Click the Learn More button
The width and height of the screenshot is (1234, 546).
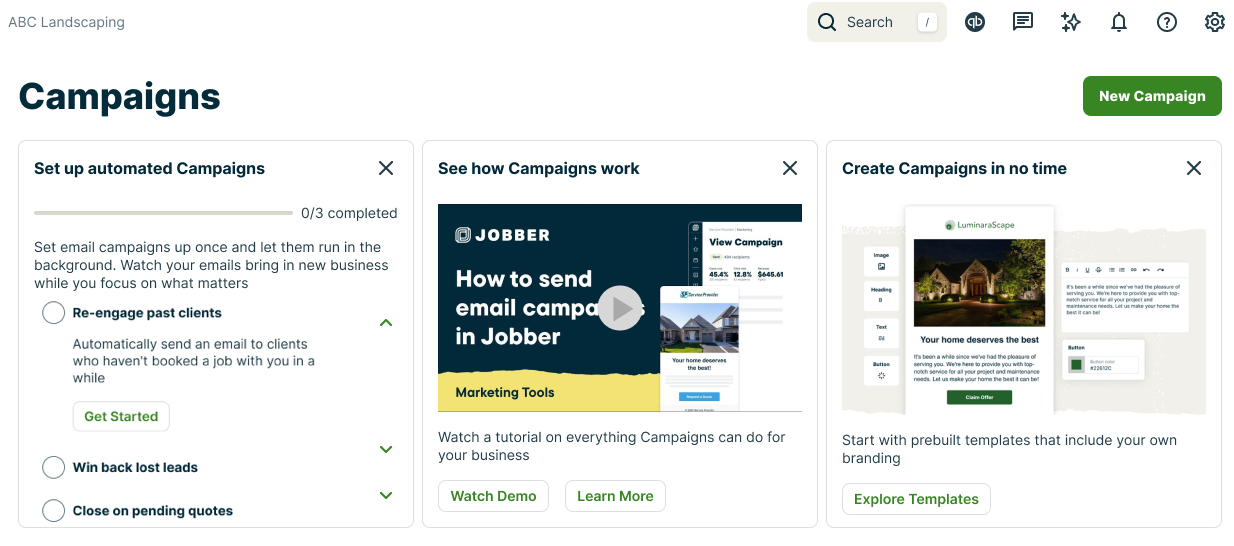coord(615,496)
